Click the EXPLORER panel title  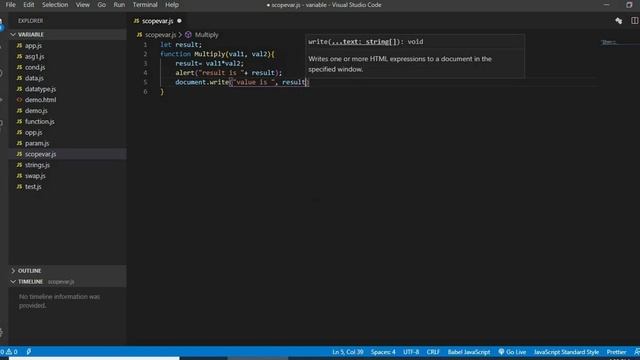31,21
